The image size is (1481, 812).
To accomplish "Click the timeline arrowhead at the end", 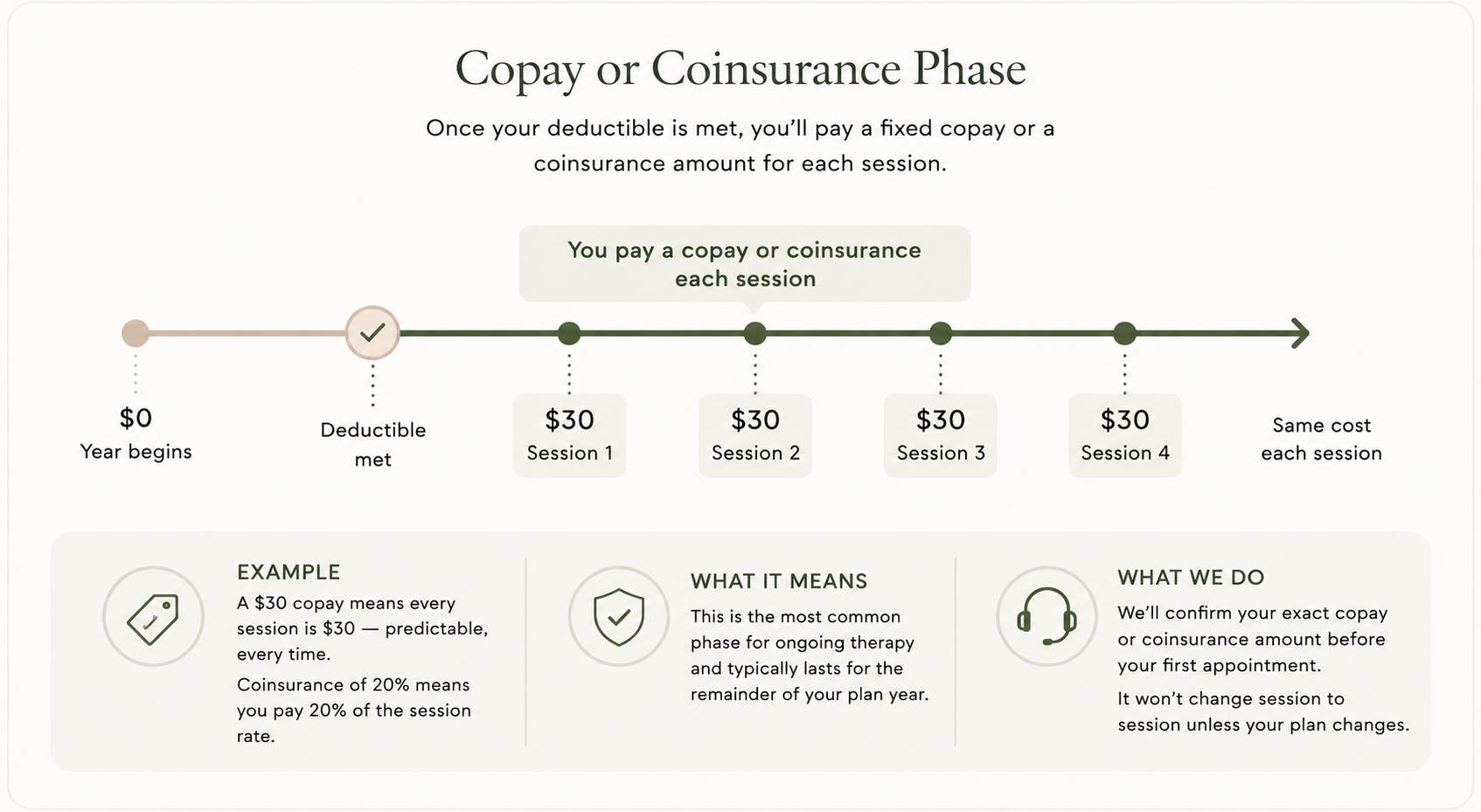I will 1300,333.
